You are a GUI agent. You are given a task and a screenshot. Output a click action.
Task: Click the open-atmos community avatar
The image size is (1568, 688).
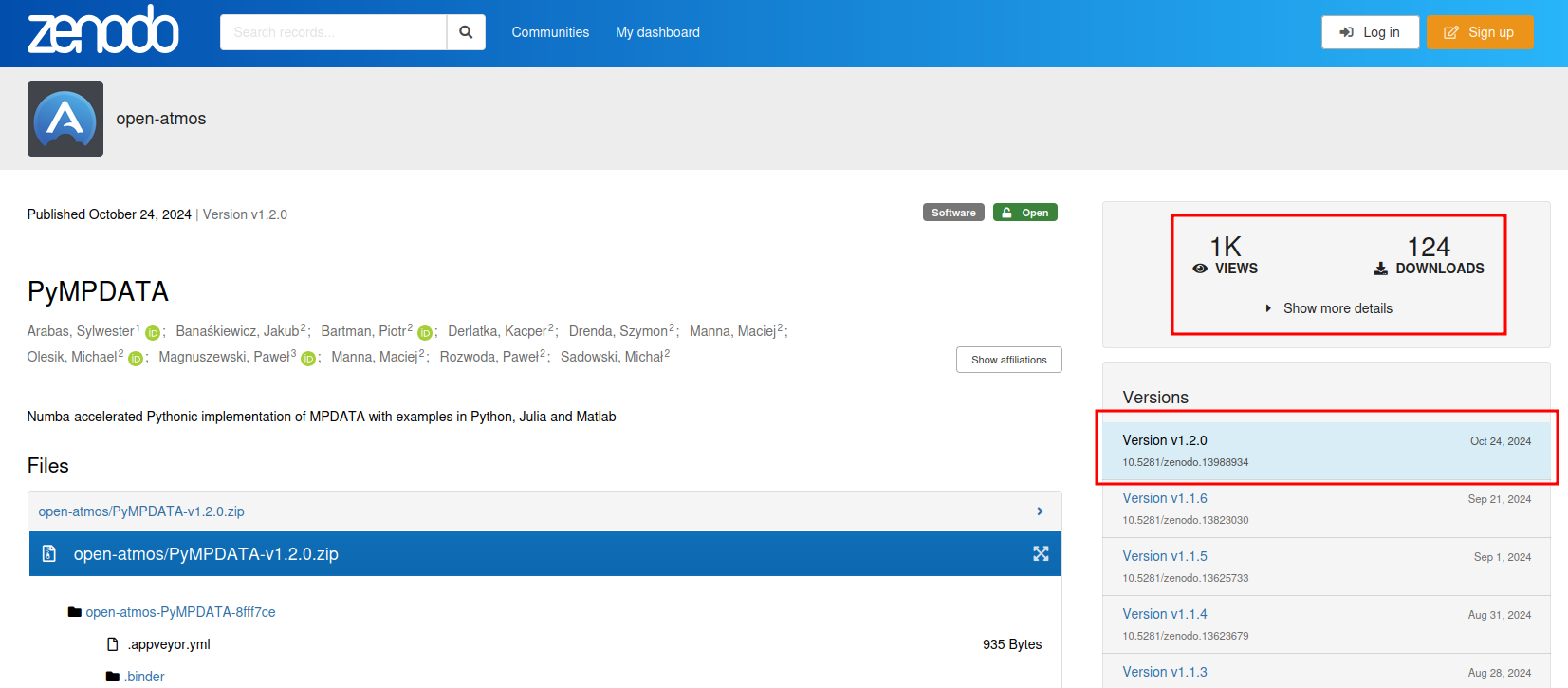[x=65, y=119]
